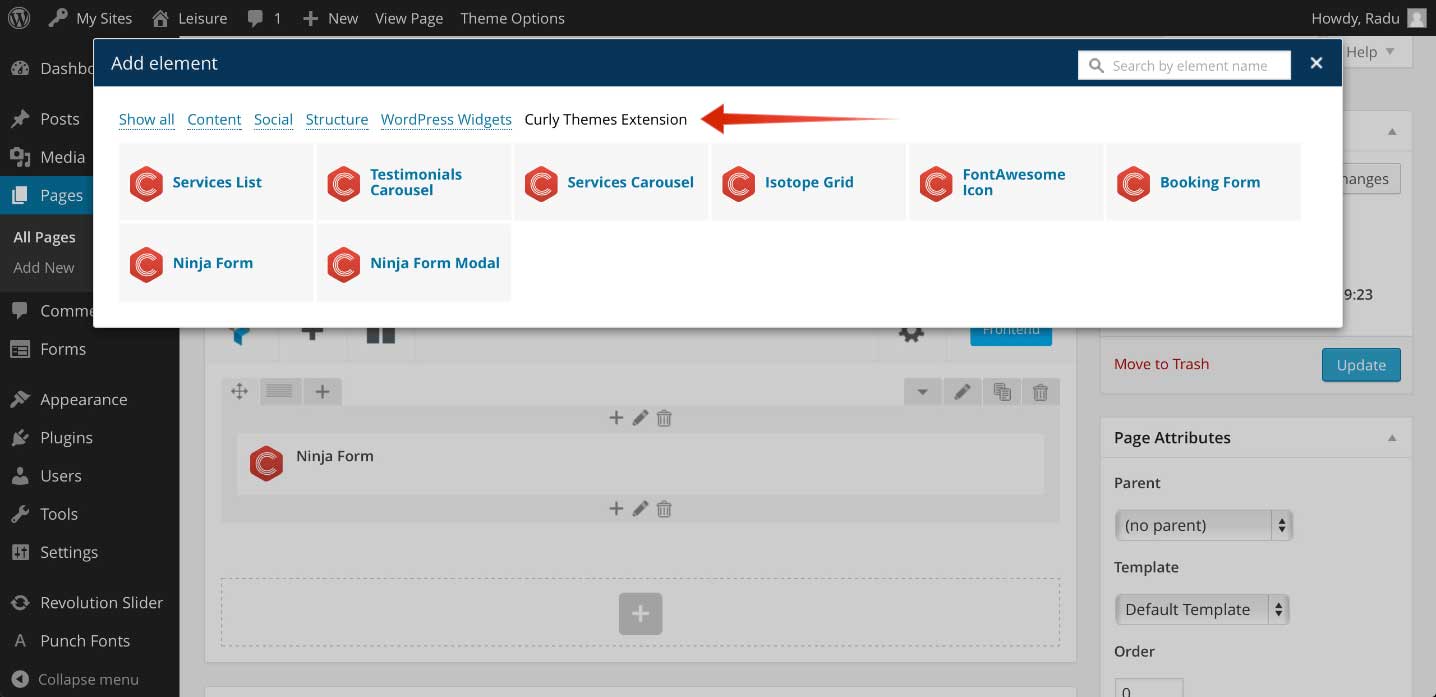The width and height of the screenshot is (1436, 697).
Task: Click the Update button
Action: pyautogui.click(x=1361, y=365)
